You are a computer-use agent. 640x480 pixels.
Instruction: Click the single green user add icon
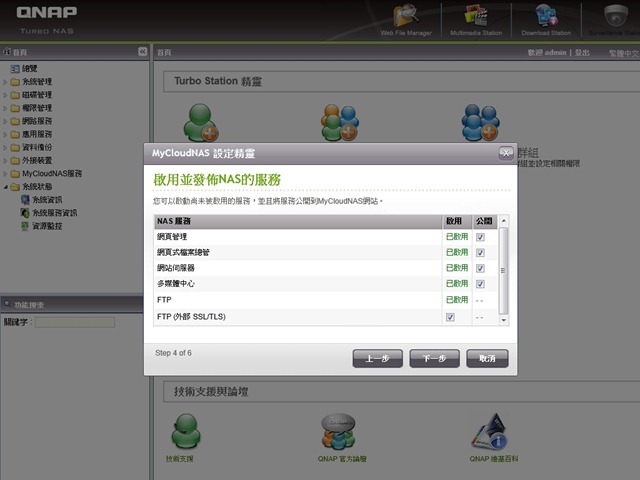[x=200, y=122]
